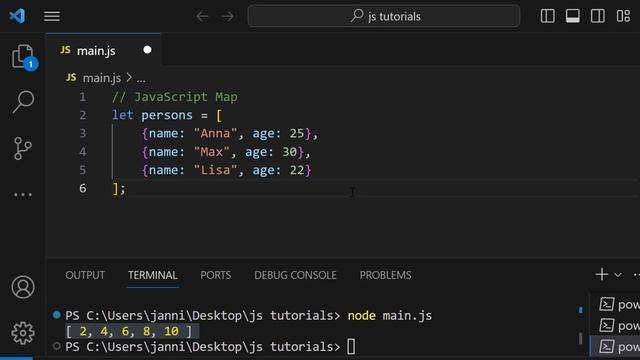Click the terminal cursor at the prompt
Image resolution: width=640 pixels, height=360 pixels.
351,347
